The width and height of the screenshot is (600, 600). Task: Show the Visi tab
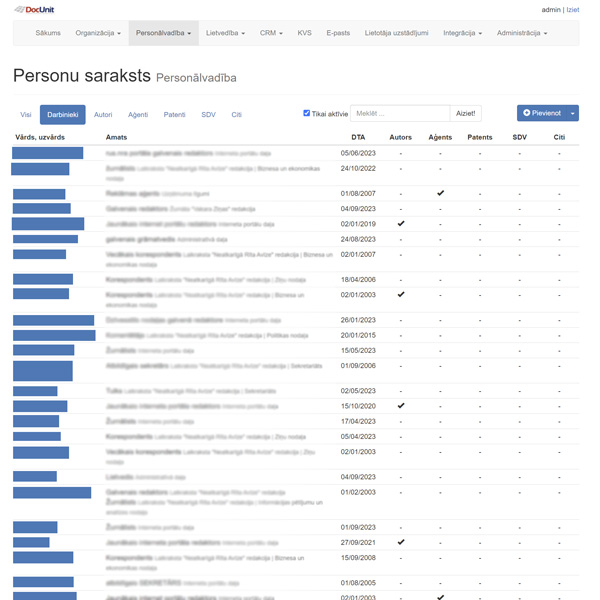pyautogui.click(x=26, y=115)
